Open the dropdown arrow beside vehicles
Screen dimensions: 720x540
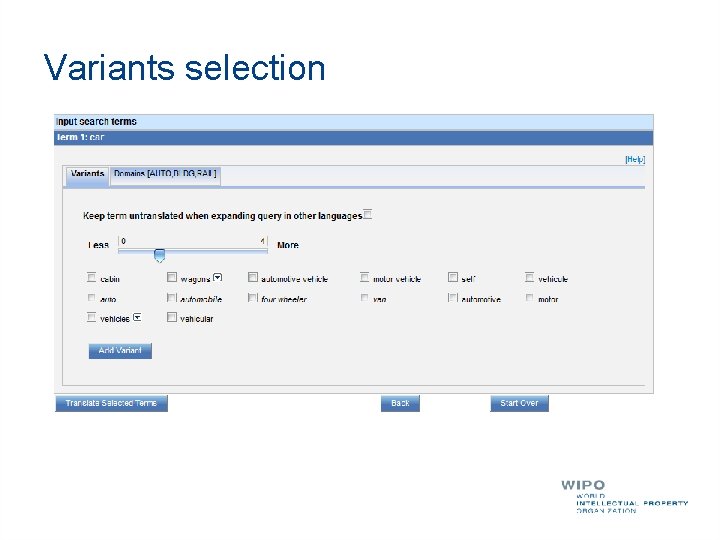(x=137, y=317)
